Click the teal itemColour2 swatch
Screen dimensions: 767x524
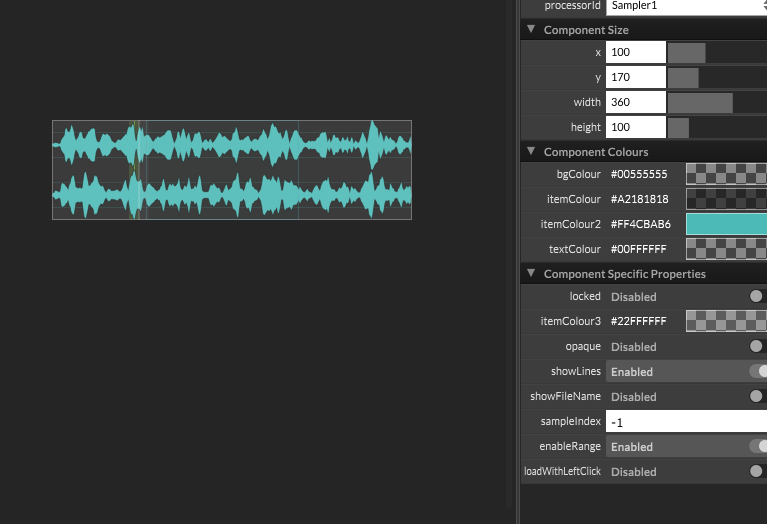(x=725, y=224)
